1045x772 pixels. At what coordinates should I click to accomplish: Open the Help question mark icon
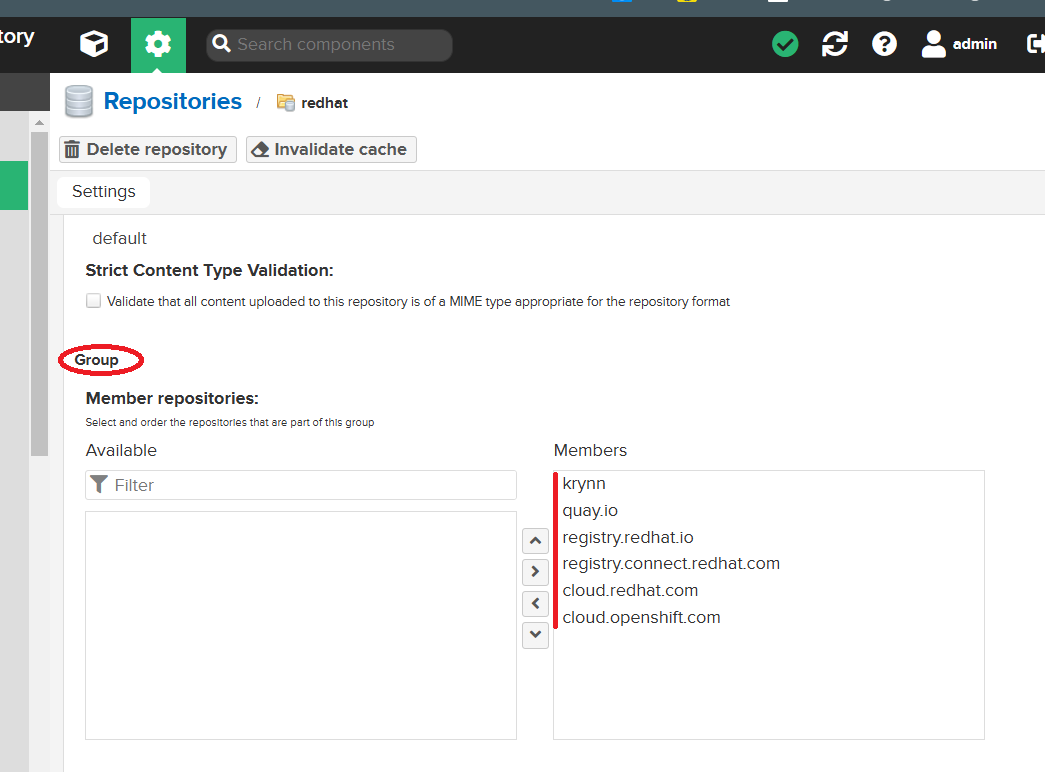click(884, 44)
